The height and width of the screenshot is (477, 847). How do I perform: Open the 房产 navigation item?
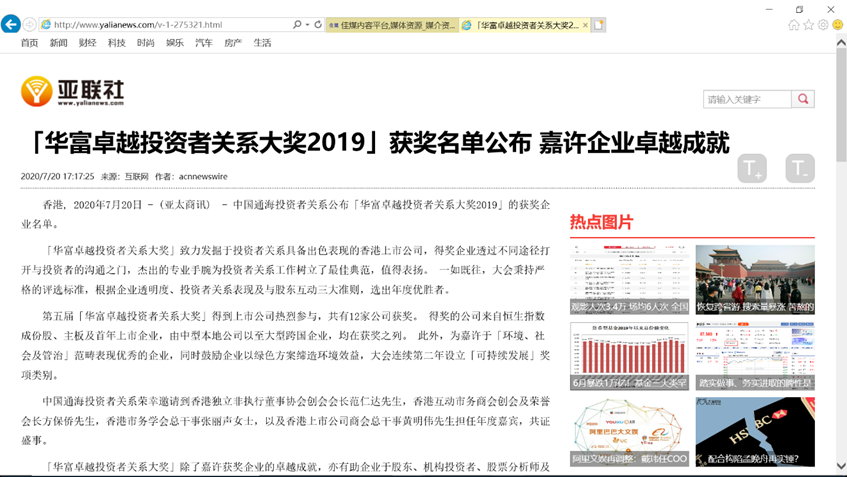pyautogui.click(x=233, y=43)
